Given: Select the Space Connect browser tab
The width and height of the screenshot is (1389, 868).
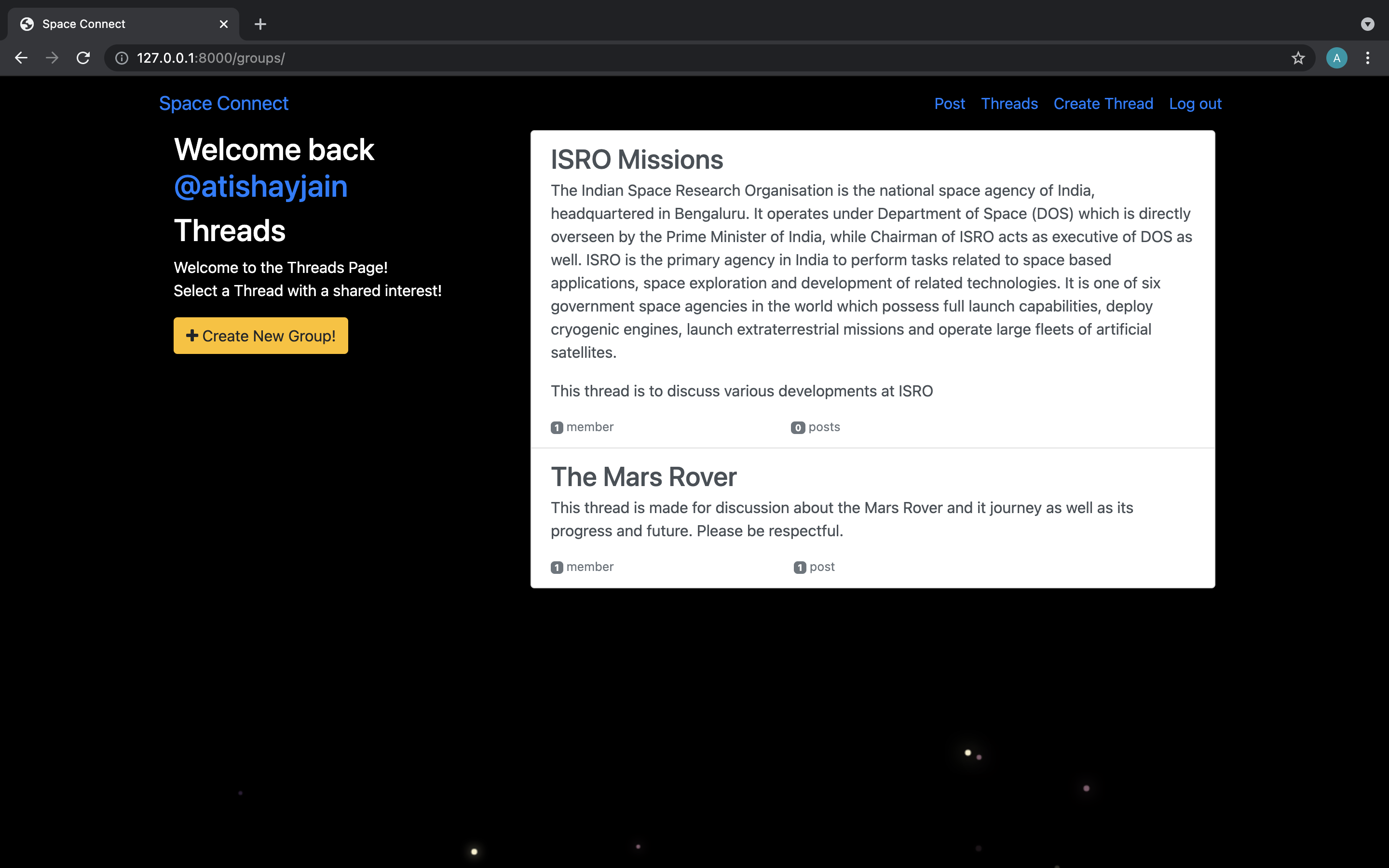Looking at the screenshot, I should click(x=123, y=24).
